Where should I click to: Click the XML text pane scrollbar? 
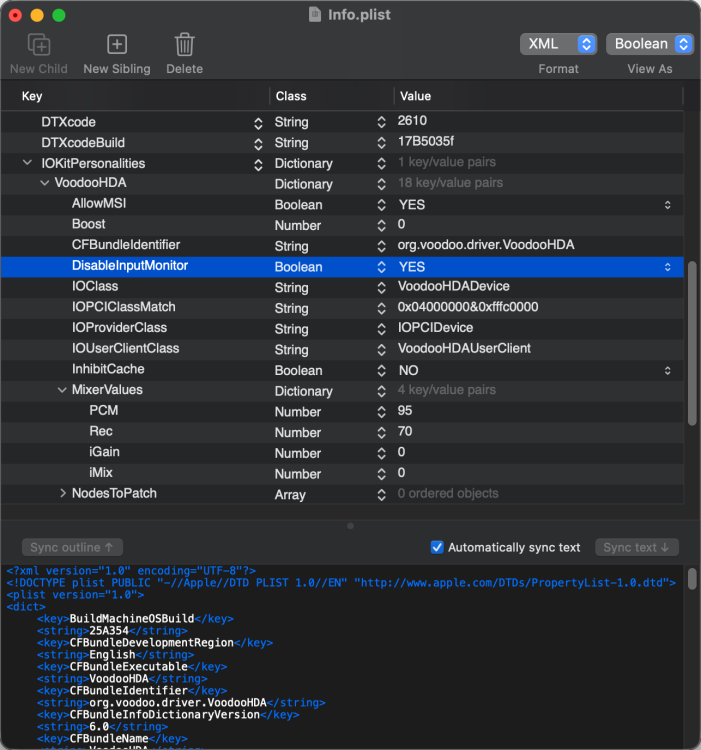(692, 579)
